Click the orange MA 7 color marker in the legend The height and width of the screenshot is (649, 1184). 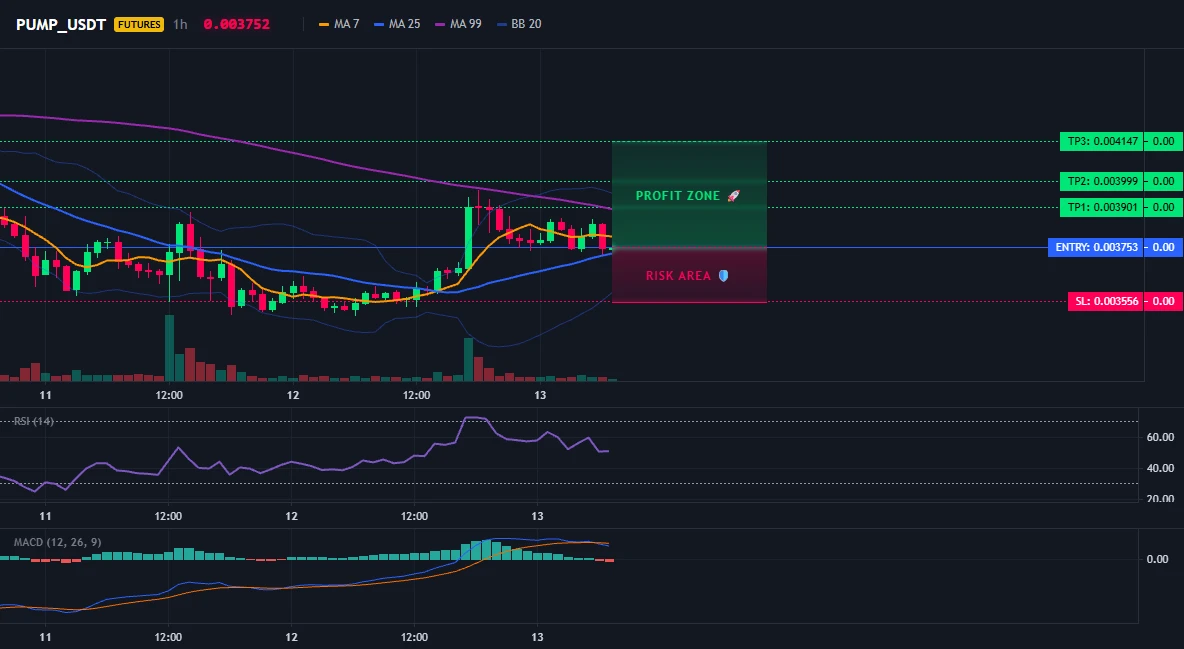coord(324,24)
